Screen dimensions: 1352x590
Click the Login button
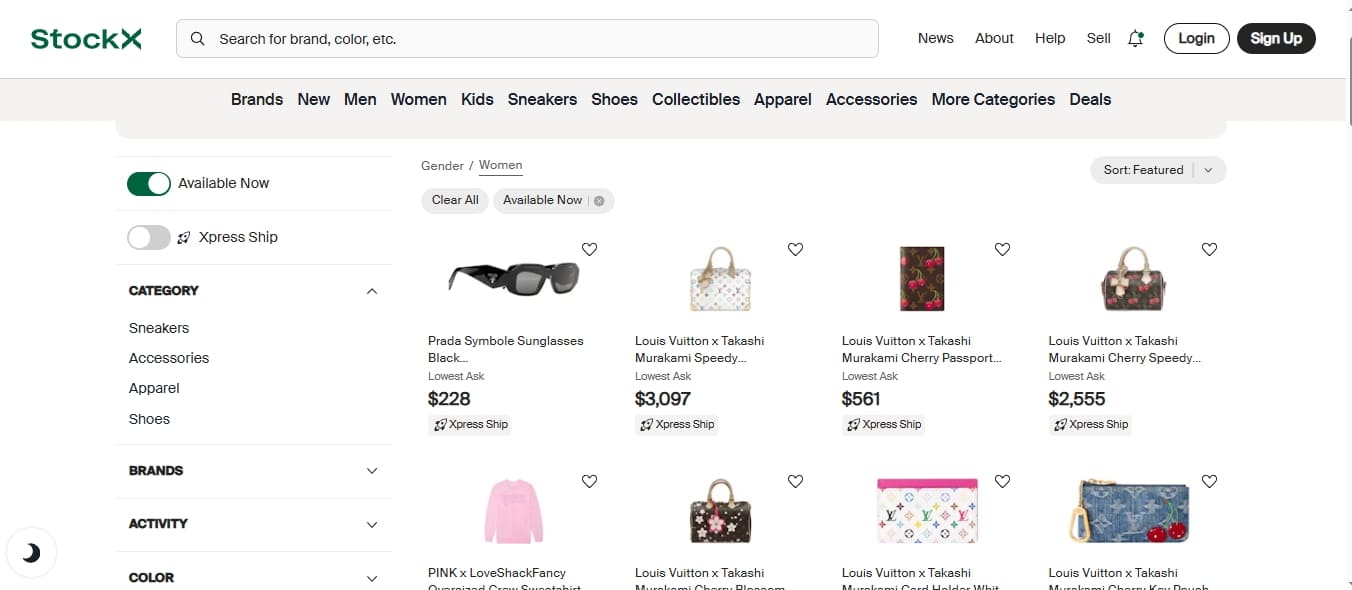[1196, 39]
